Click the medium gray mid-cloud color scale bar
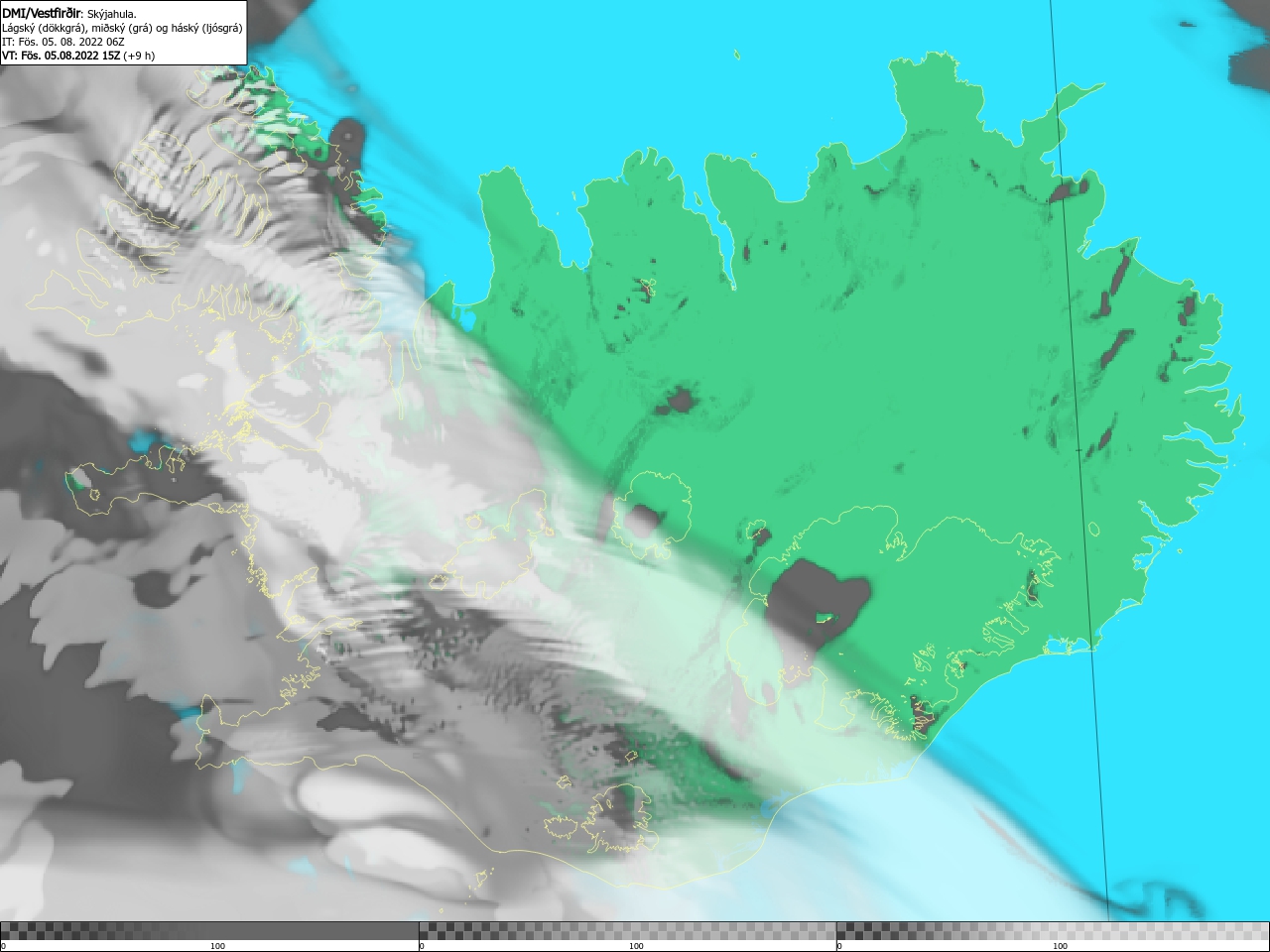Screen dimensions: 1270x952 click(627, 930)
